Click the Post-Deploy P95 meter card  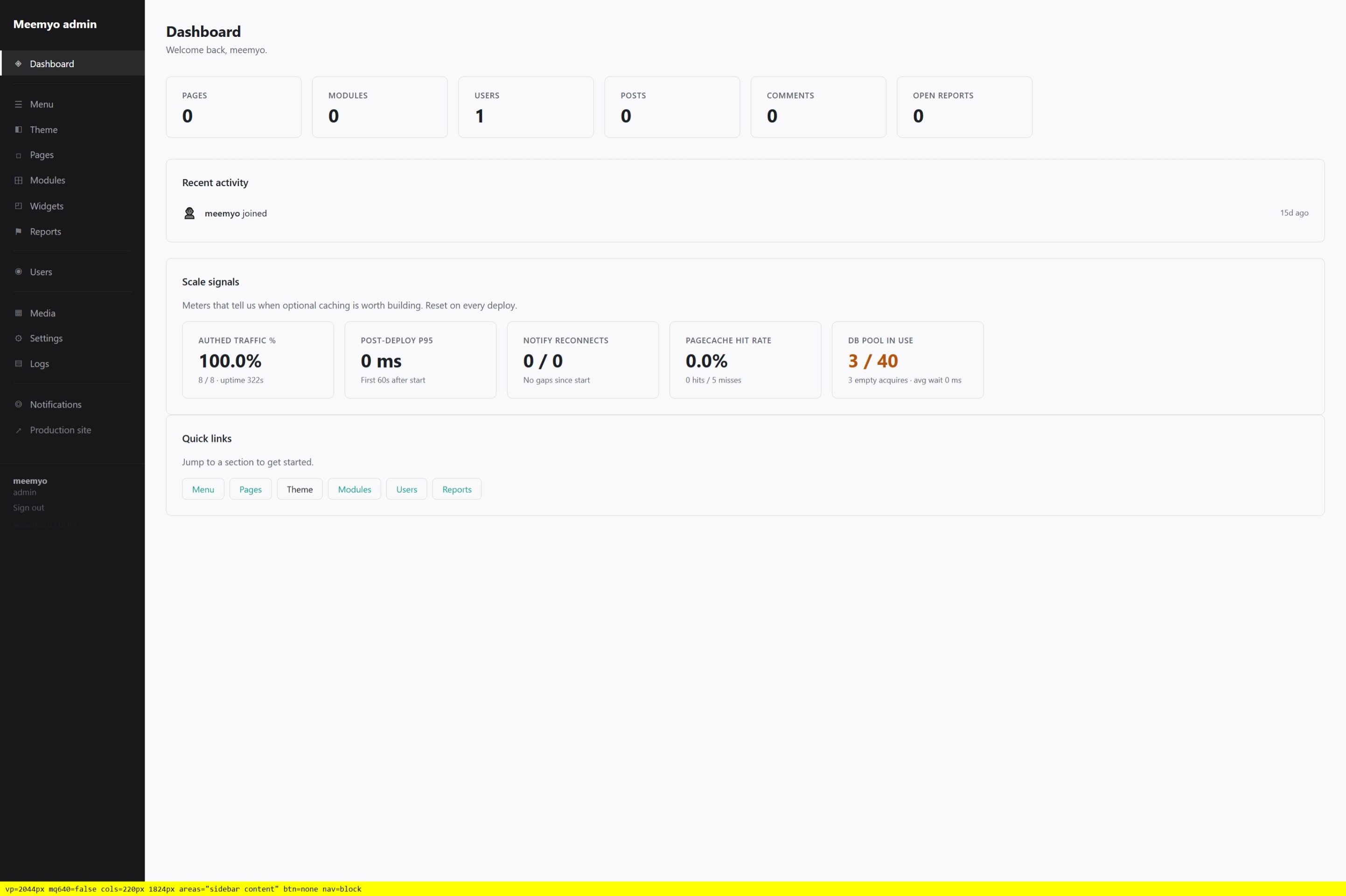pyautogui.click(x=420, y=360)
